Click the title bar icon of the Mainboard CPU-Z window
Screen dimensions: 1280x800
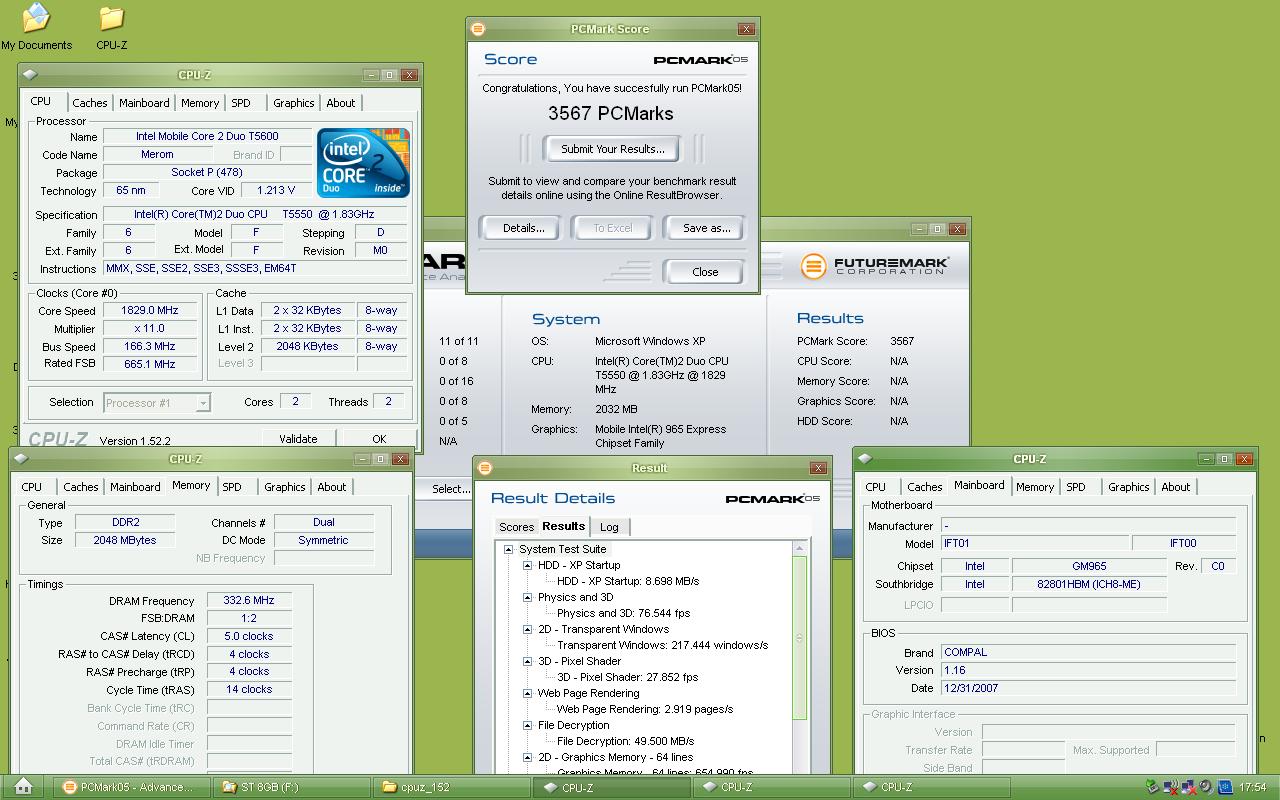click(865, 459)
